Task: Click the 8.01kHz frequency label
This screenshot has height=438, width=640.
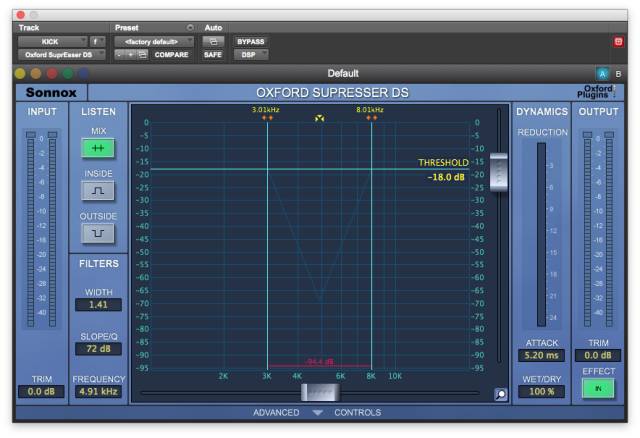Action: click(370, 110)
